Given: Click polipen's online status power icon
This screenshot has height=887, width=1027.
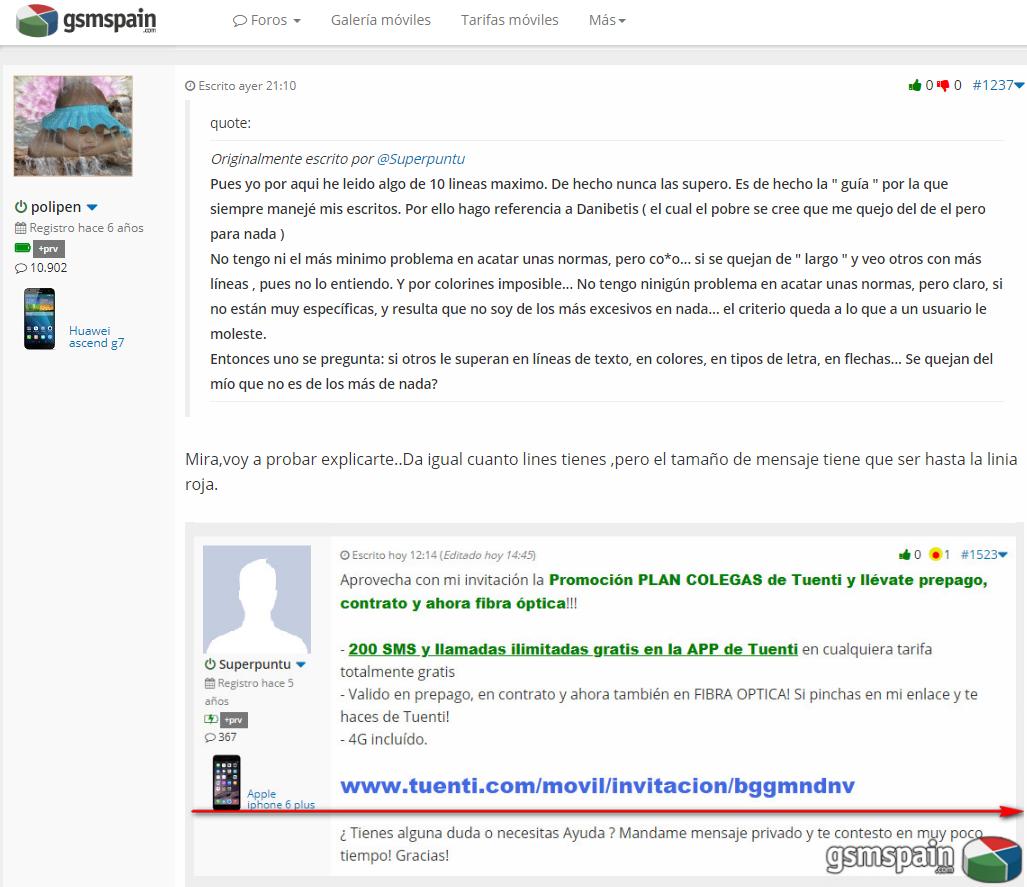Looking at the screenshot, I should 21,207.
